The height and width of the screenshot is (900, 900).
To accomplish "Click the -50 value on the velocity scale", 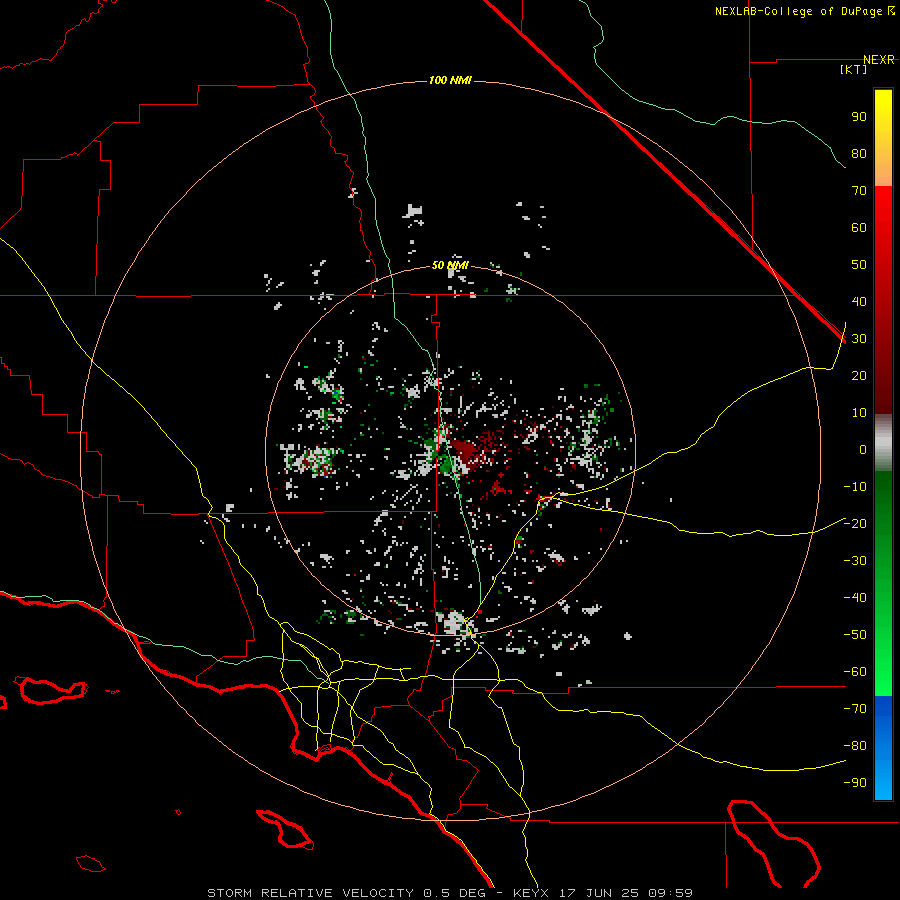I will 855,635.
